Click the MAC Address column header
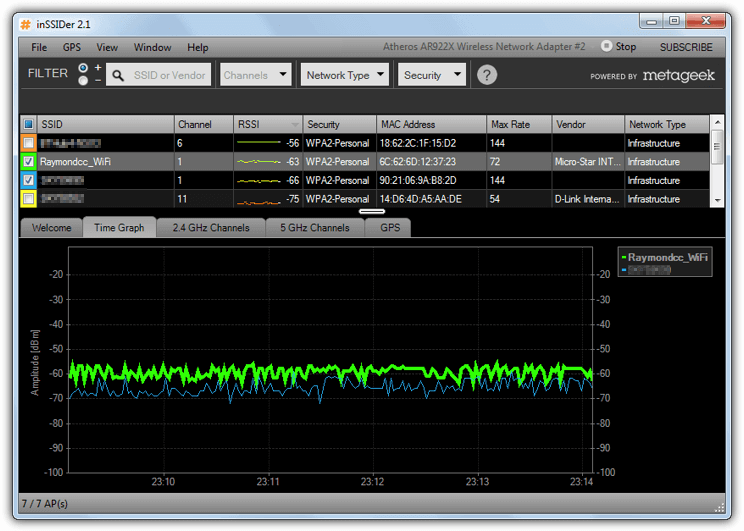 pos(431,124)
